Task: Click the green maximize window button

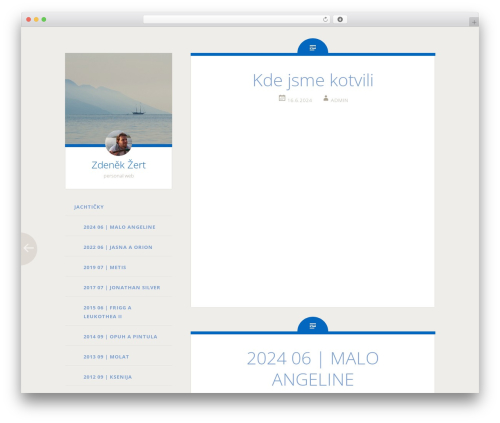Action: coord(44,20)
